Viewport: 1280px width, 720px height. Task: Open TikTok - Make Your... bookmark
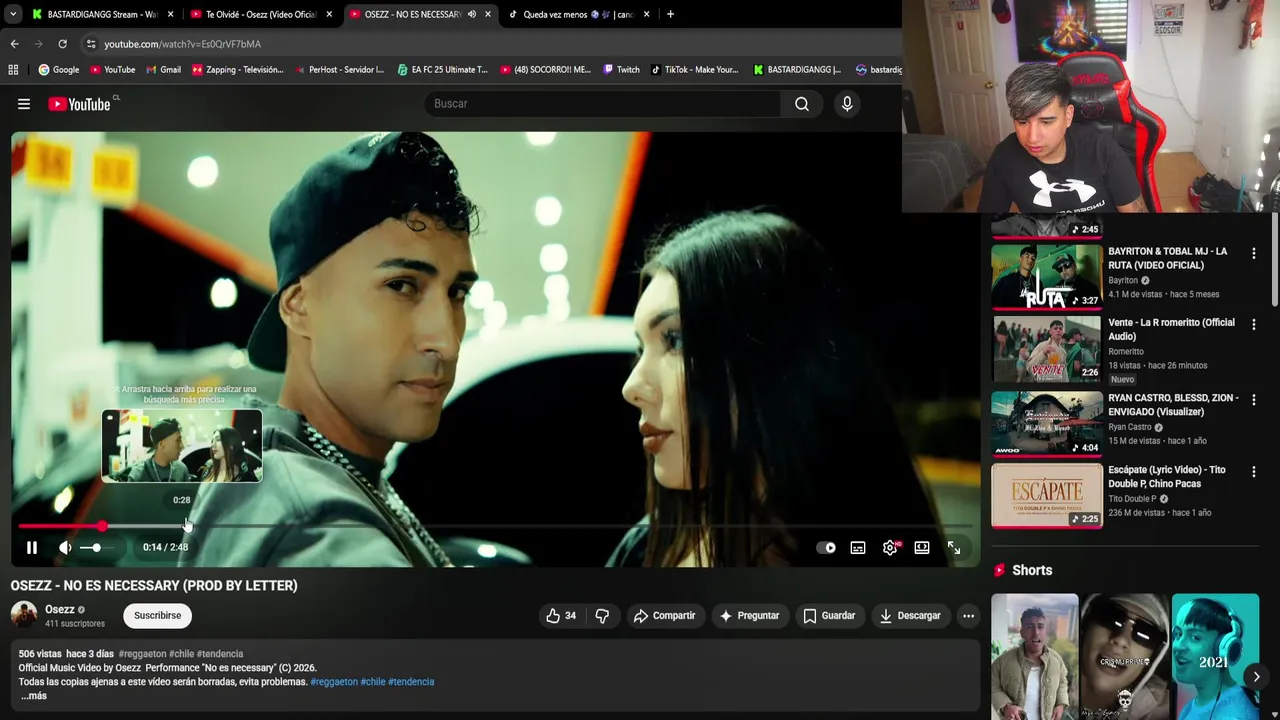point(695,70)
